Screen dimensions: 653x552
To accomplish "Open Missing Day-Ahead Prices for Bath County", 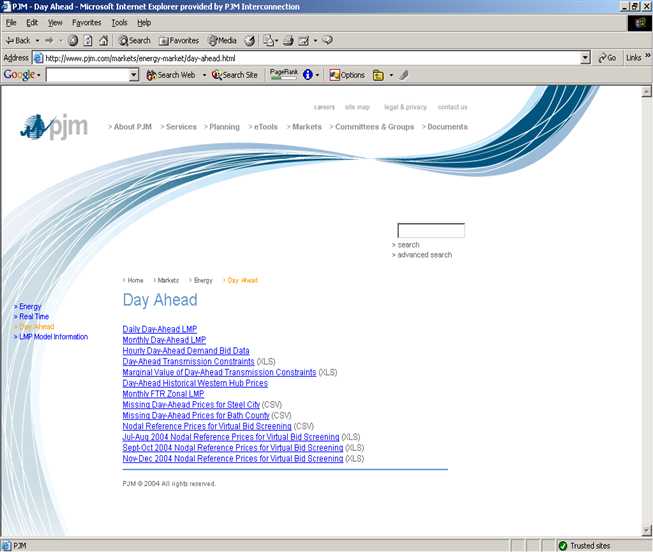I will point(196,415).
